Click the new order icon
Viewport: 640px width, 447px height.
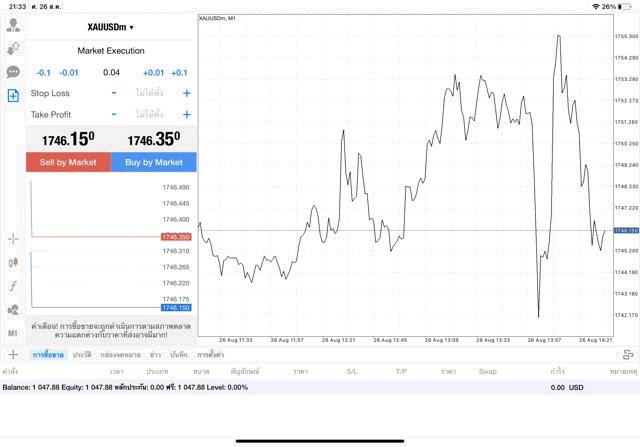tap(13, 96)
